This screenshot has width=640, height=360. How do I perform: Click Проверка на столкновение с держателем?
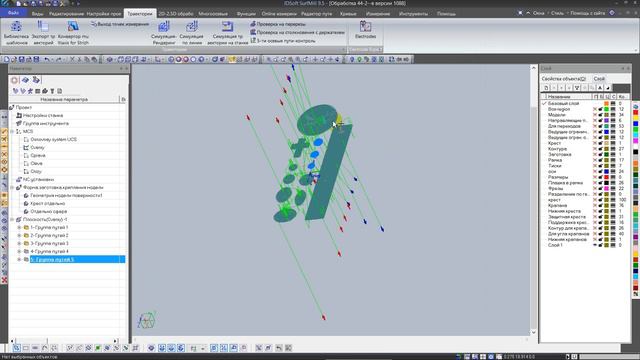click(297, 32)
